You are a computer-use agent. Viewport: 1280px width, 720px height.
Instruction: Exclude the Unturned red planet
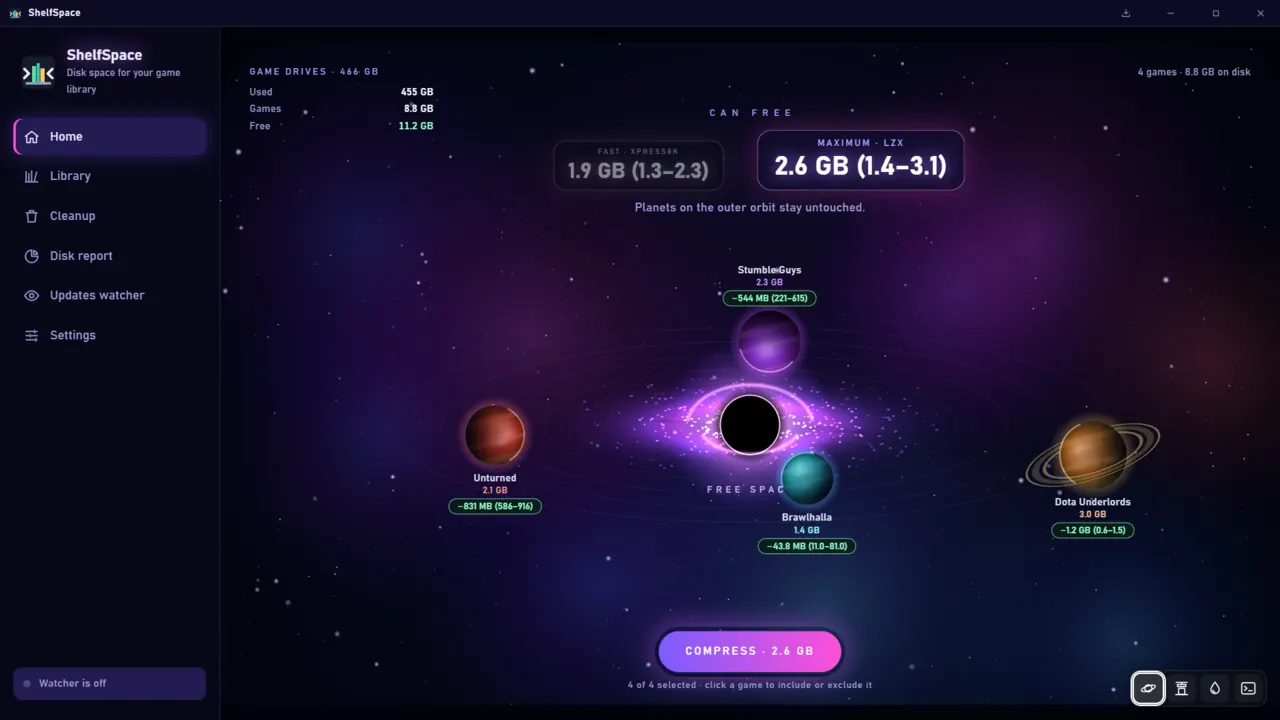pyautogui.click(x=494, y=435)
